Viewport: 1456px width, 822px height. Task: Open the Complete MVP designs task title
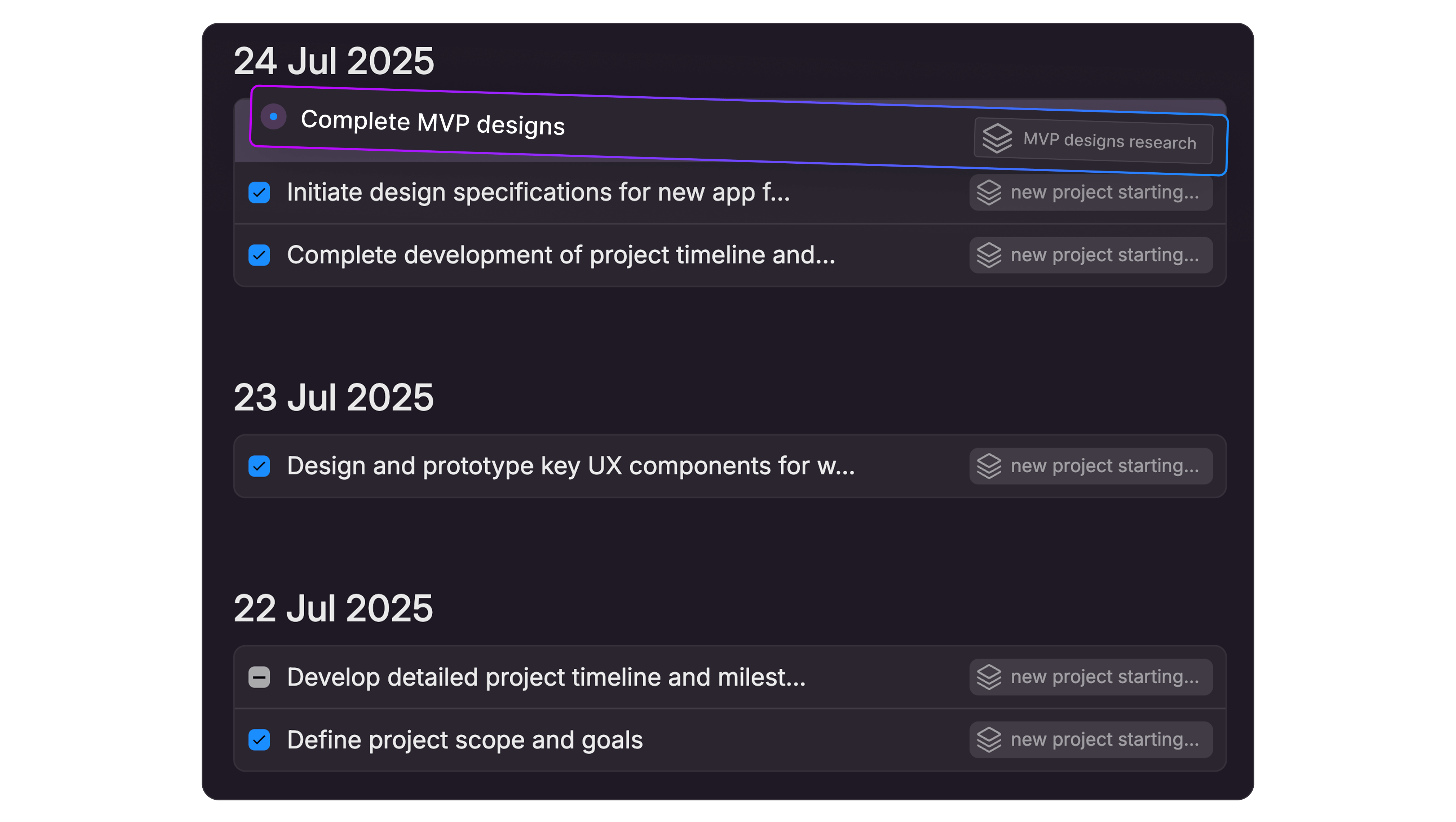pyautogui.click(x=432, y=123)
